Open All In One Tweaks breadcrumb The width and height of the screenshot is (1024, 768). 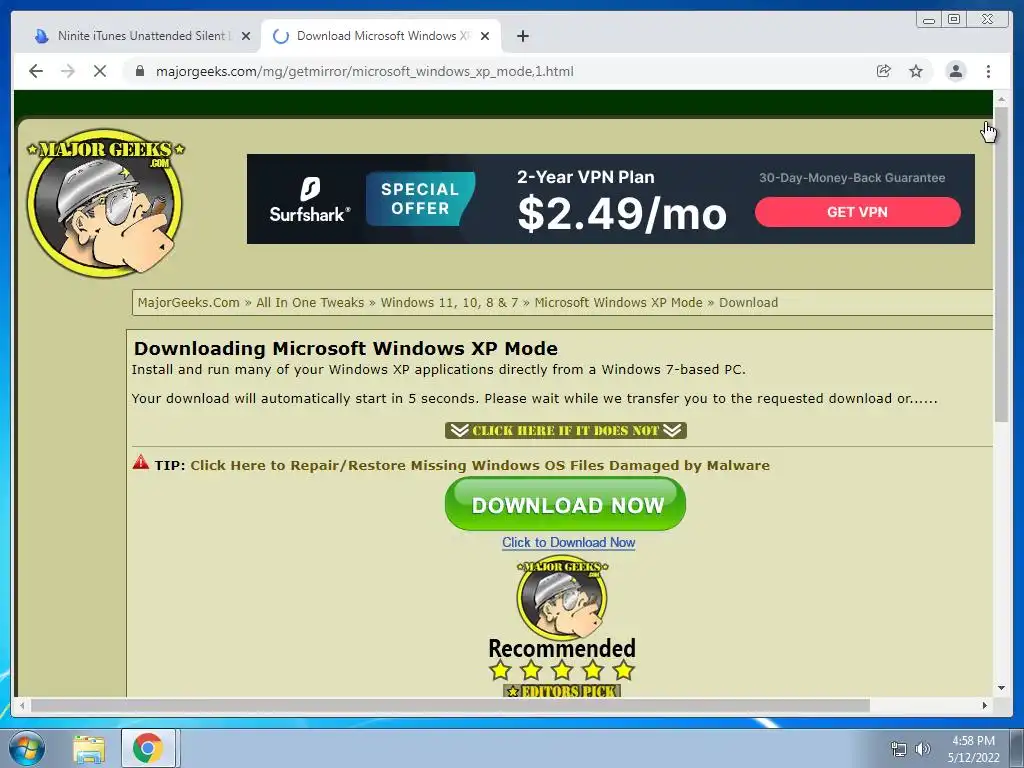[x=310, y=302]
